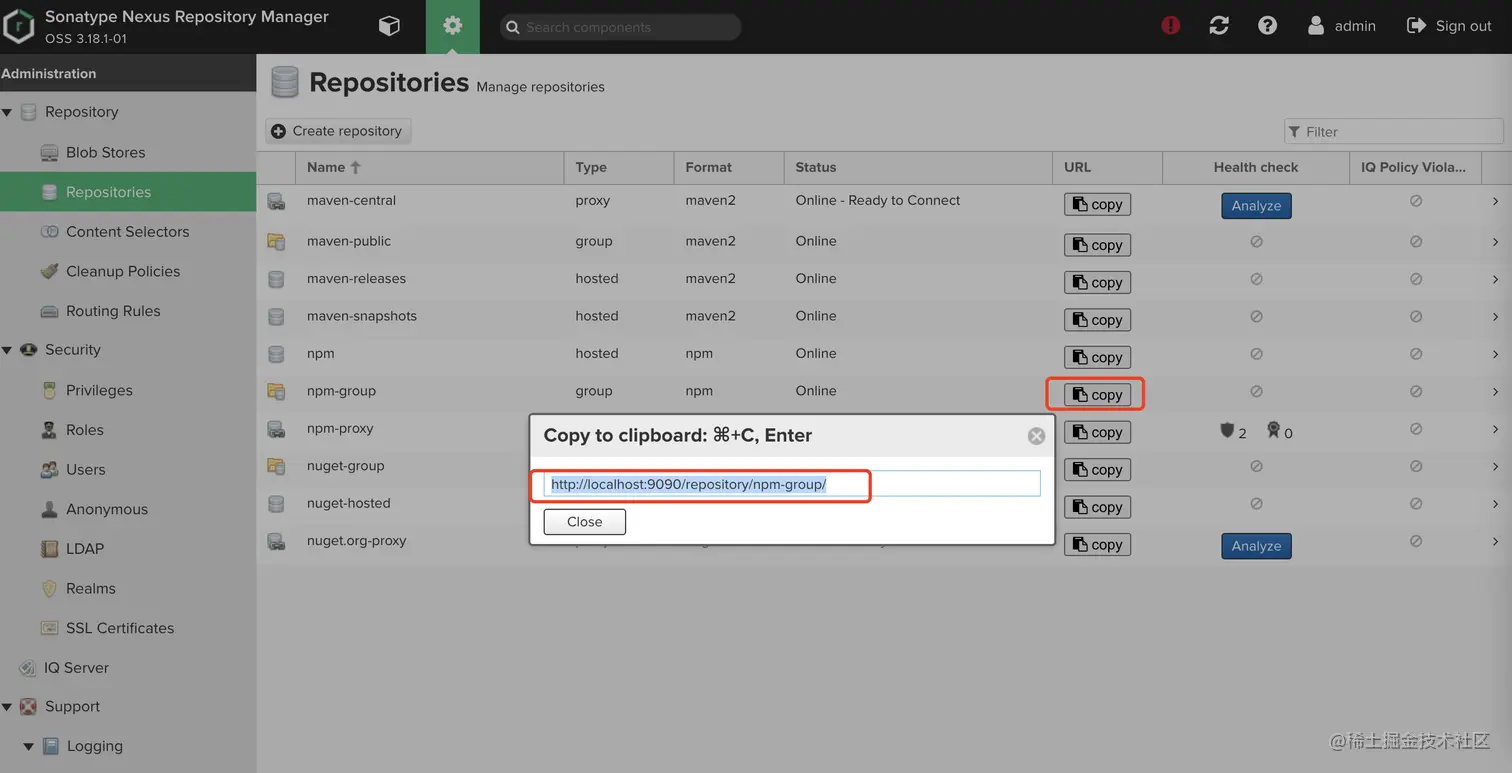Copy URL for maven-central
Screen dimensions: 1512x773
coord(1097,205)
